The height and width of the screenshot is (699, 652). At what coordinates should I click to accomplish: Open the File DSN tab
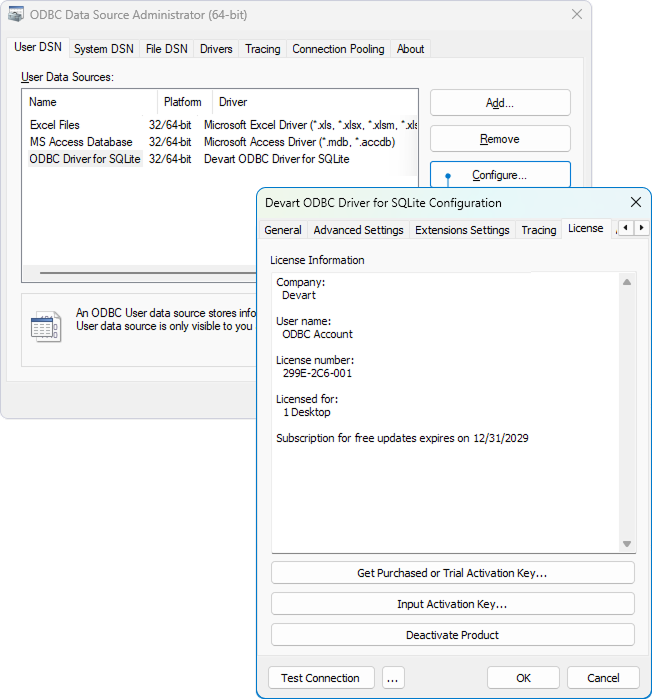(167, 49)
